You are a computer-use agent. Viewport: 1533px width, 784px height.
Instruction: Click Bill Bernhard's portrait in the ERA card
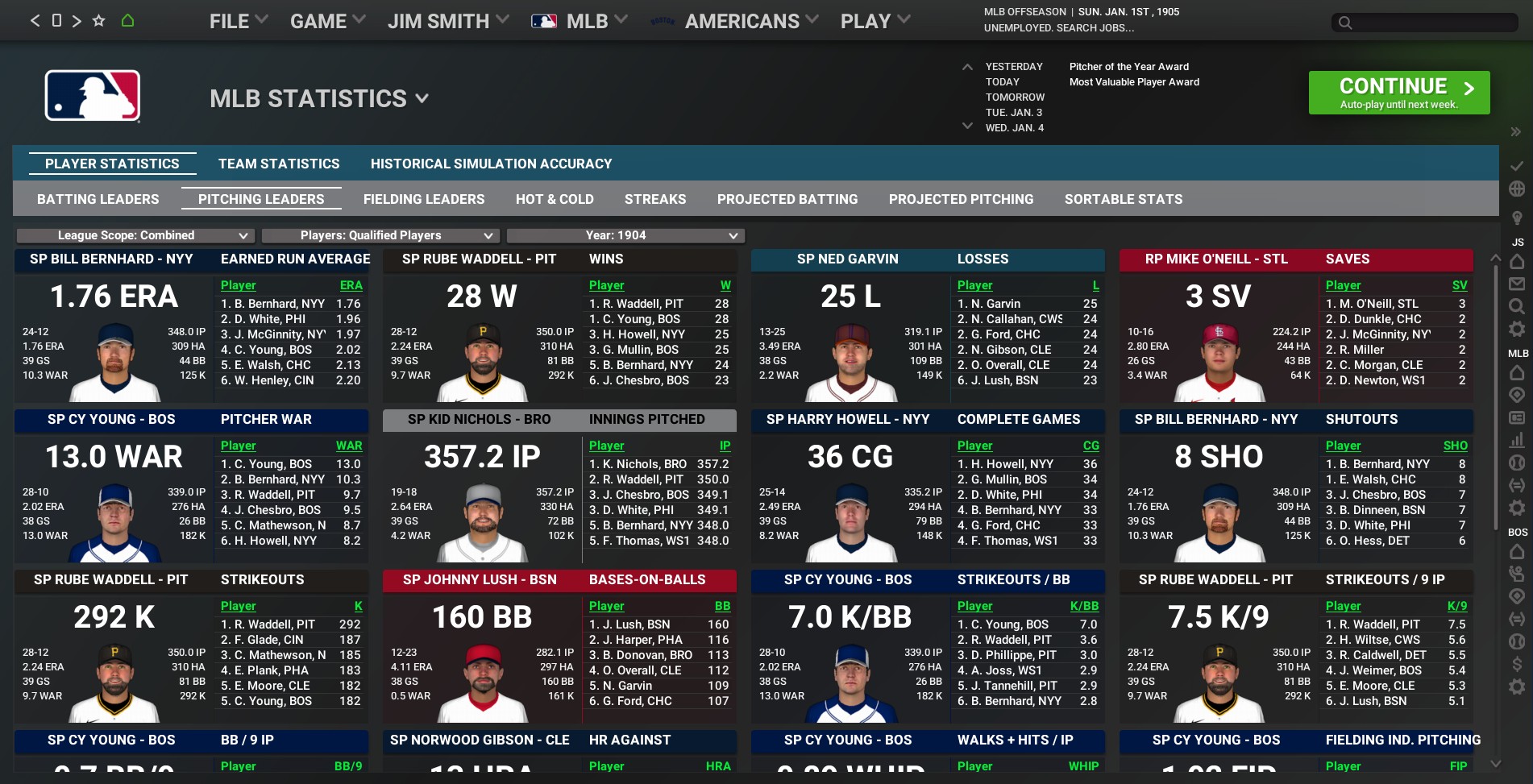click(115, 362)
